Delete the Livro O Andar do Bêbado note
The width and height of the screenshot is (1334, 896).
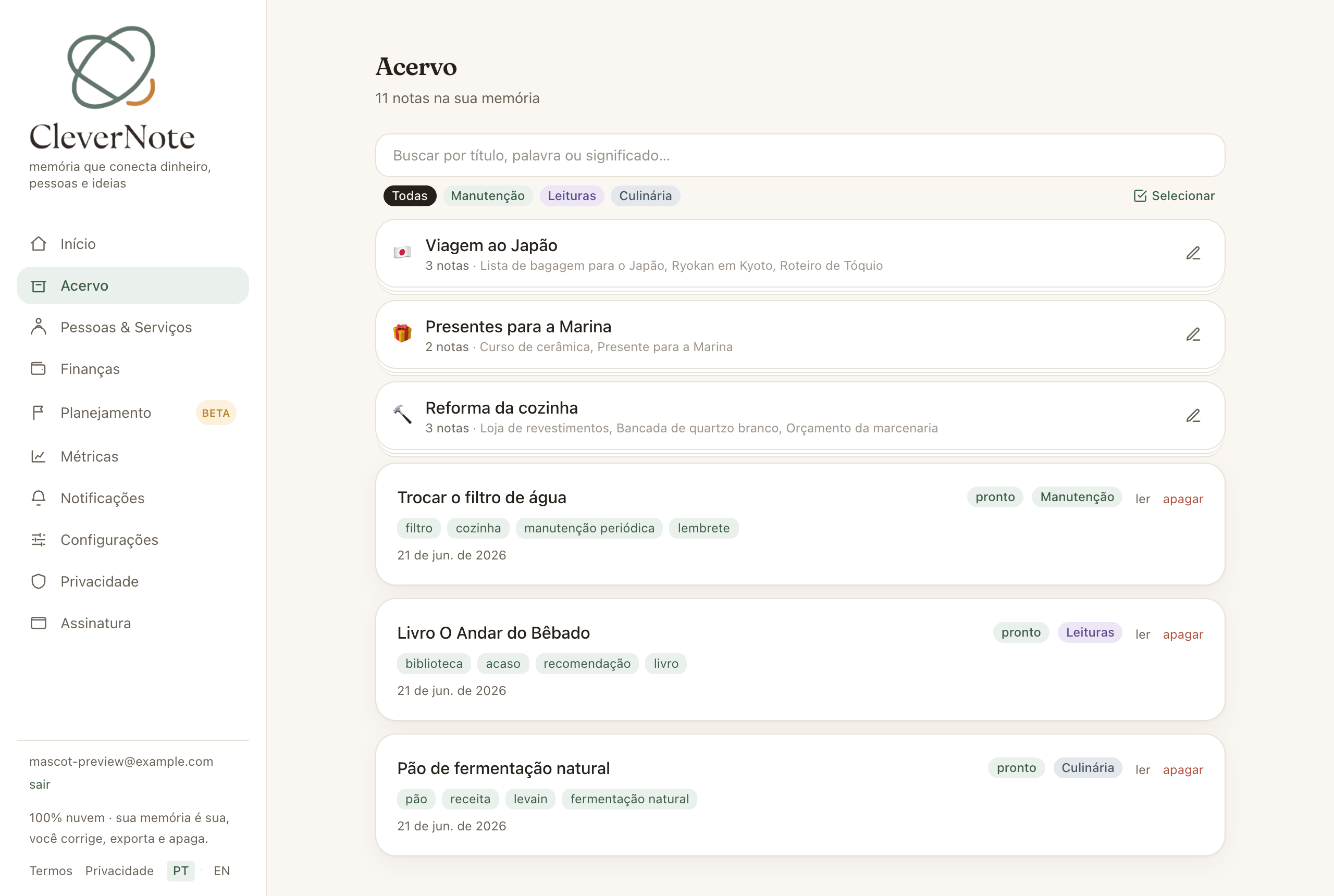[x=1182, y=634]
